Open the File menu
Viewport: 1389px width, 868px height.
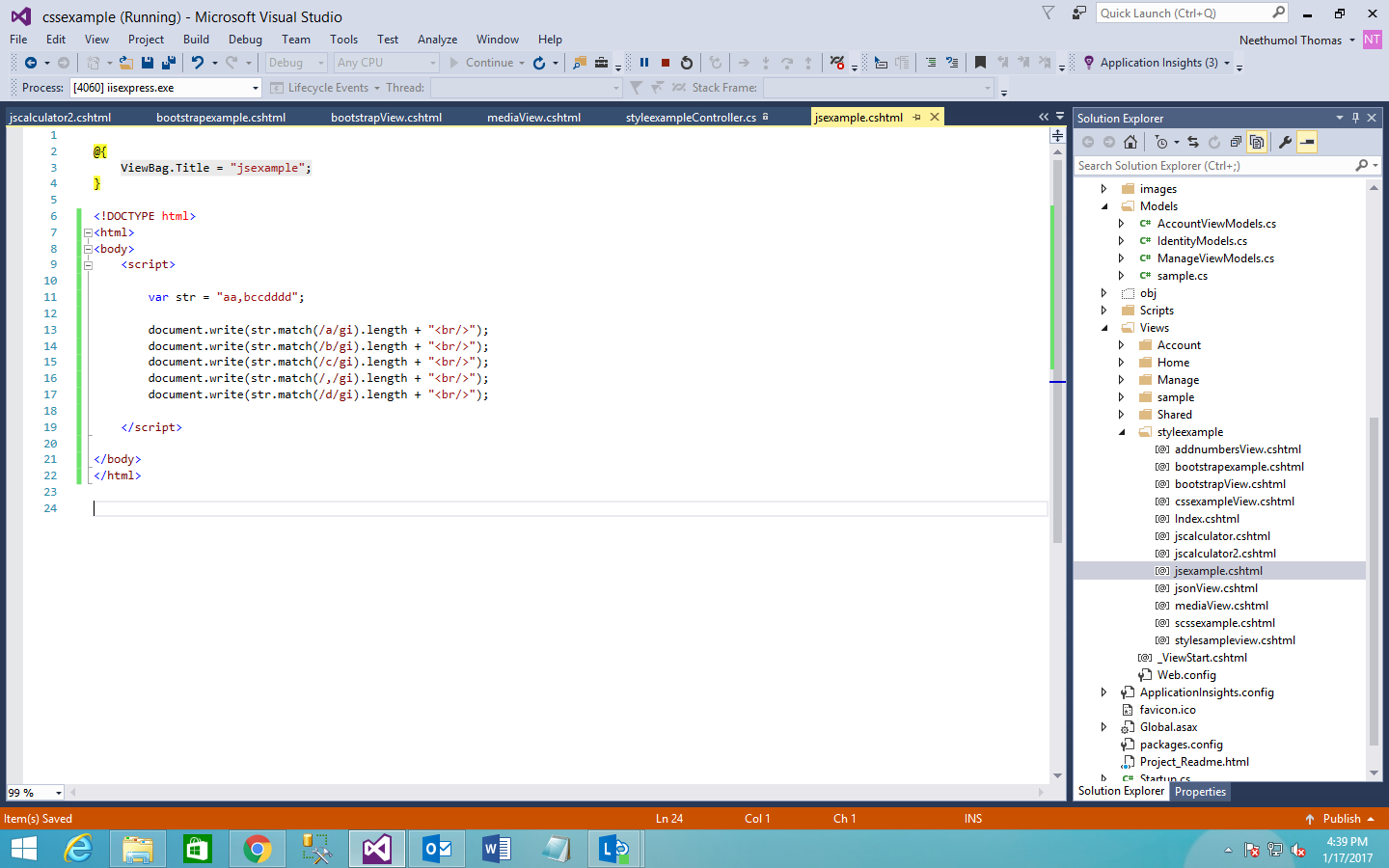click(x=18, y=40)
